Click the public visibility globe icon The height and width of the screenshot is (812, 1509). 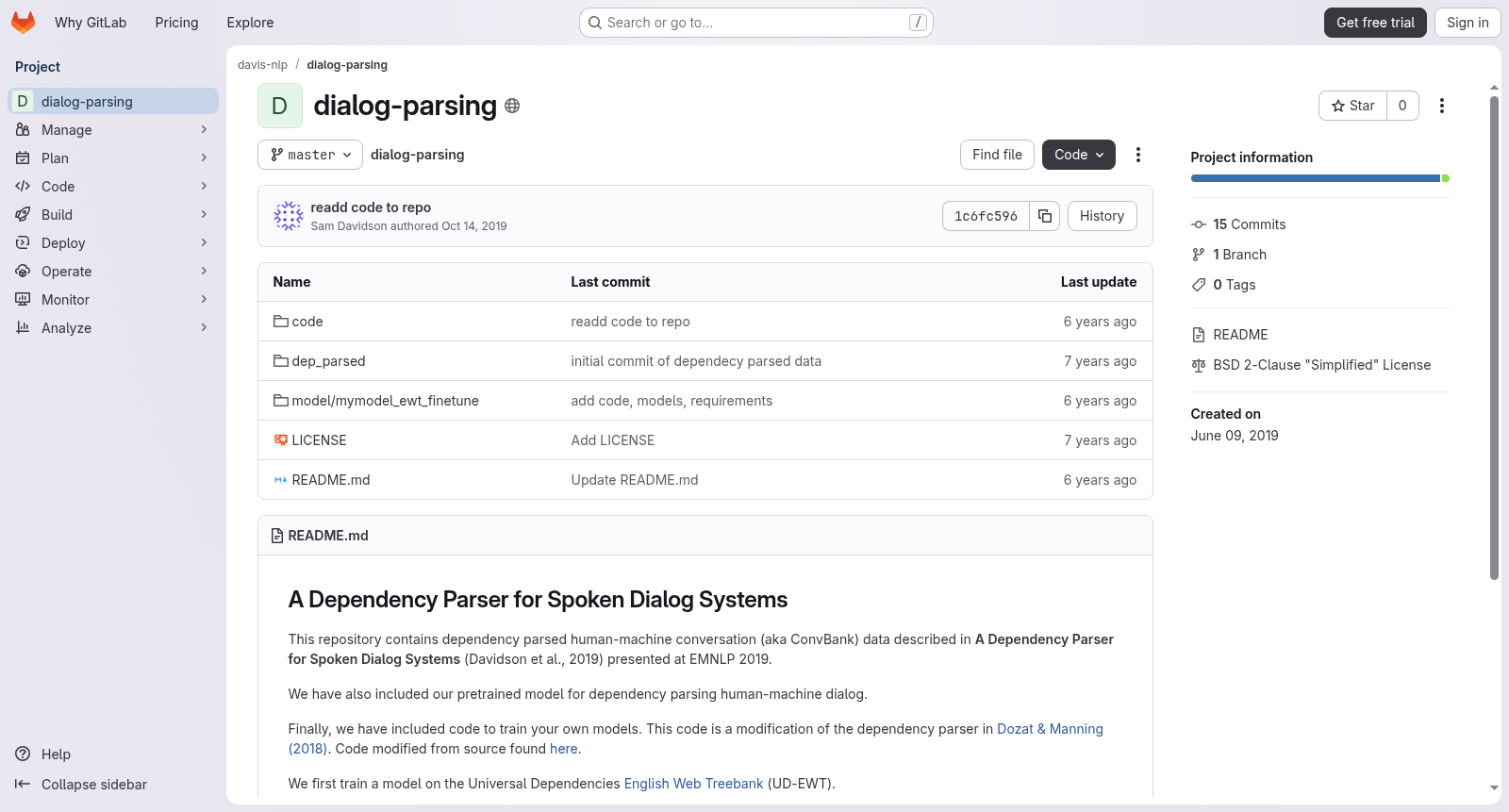[x=512, y=106]
